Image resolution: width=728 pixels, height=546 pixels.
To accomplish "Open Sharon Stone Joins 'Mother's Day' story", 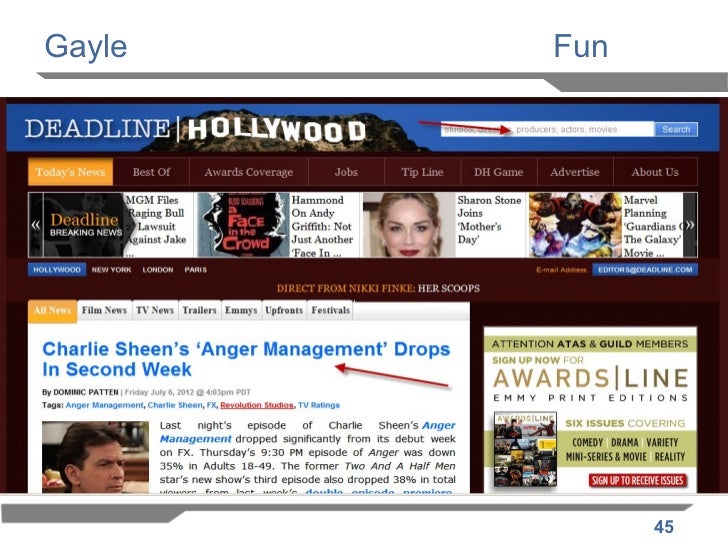I will pos(489,220).
